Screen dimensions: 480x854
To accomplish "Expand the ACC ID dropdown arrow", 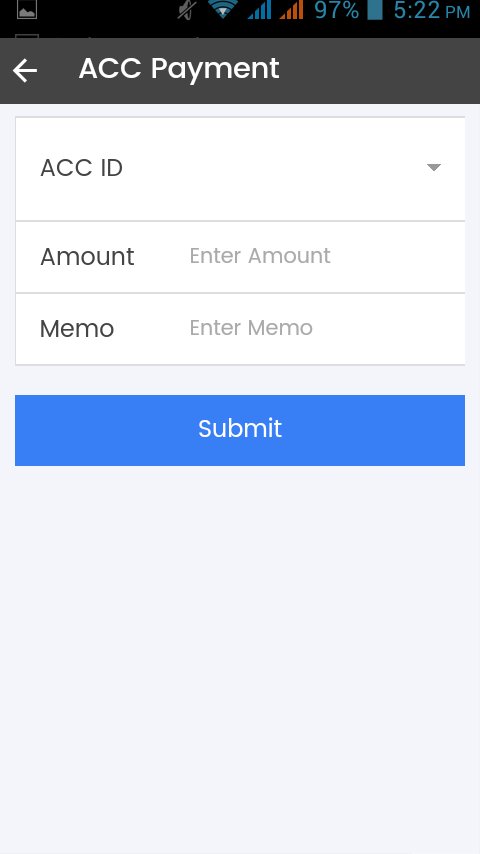I will coord(434,167).
